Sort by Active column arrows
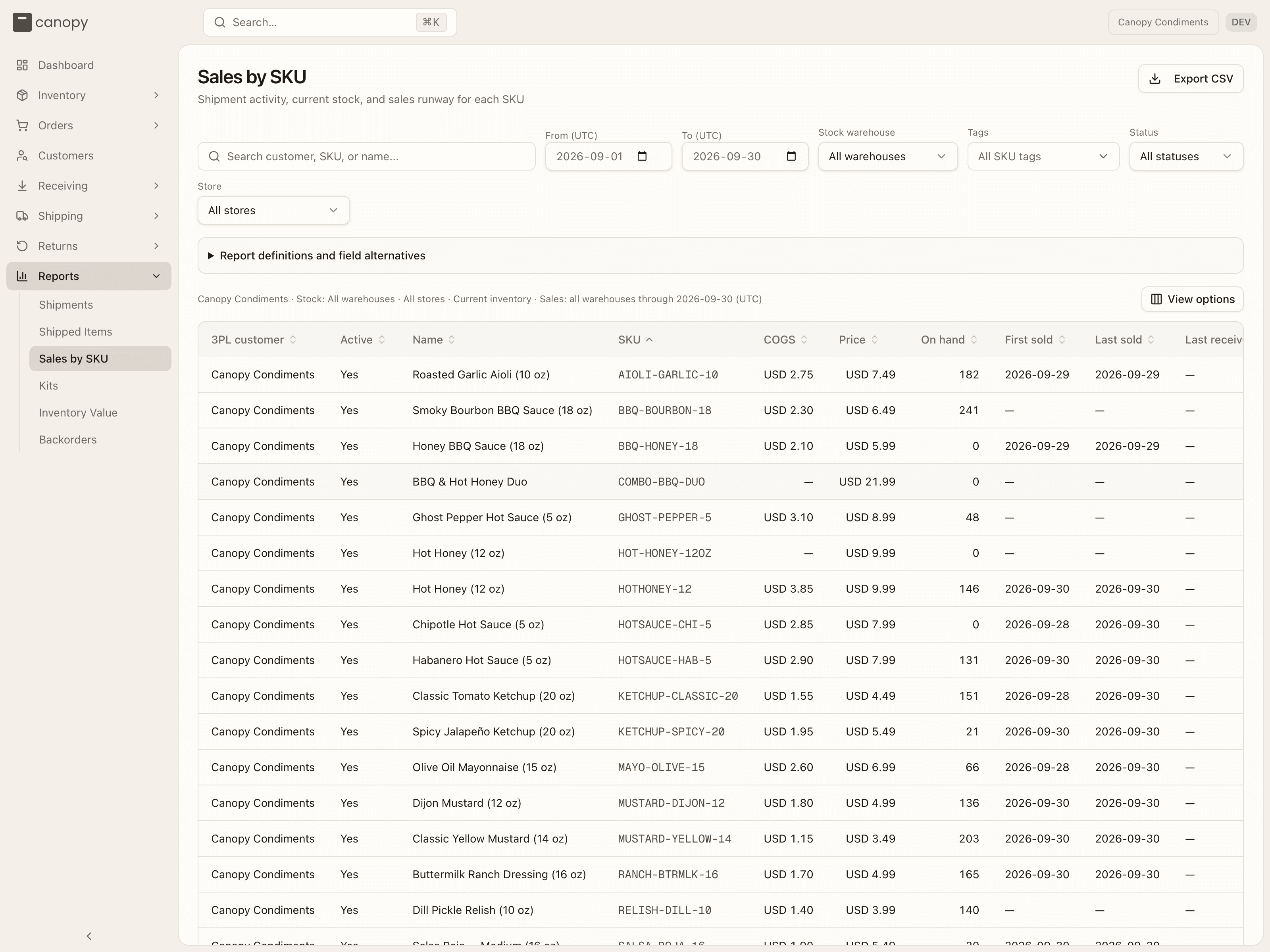 [x=382, y=340]
